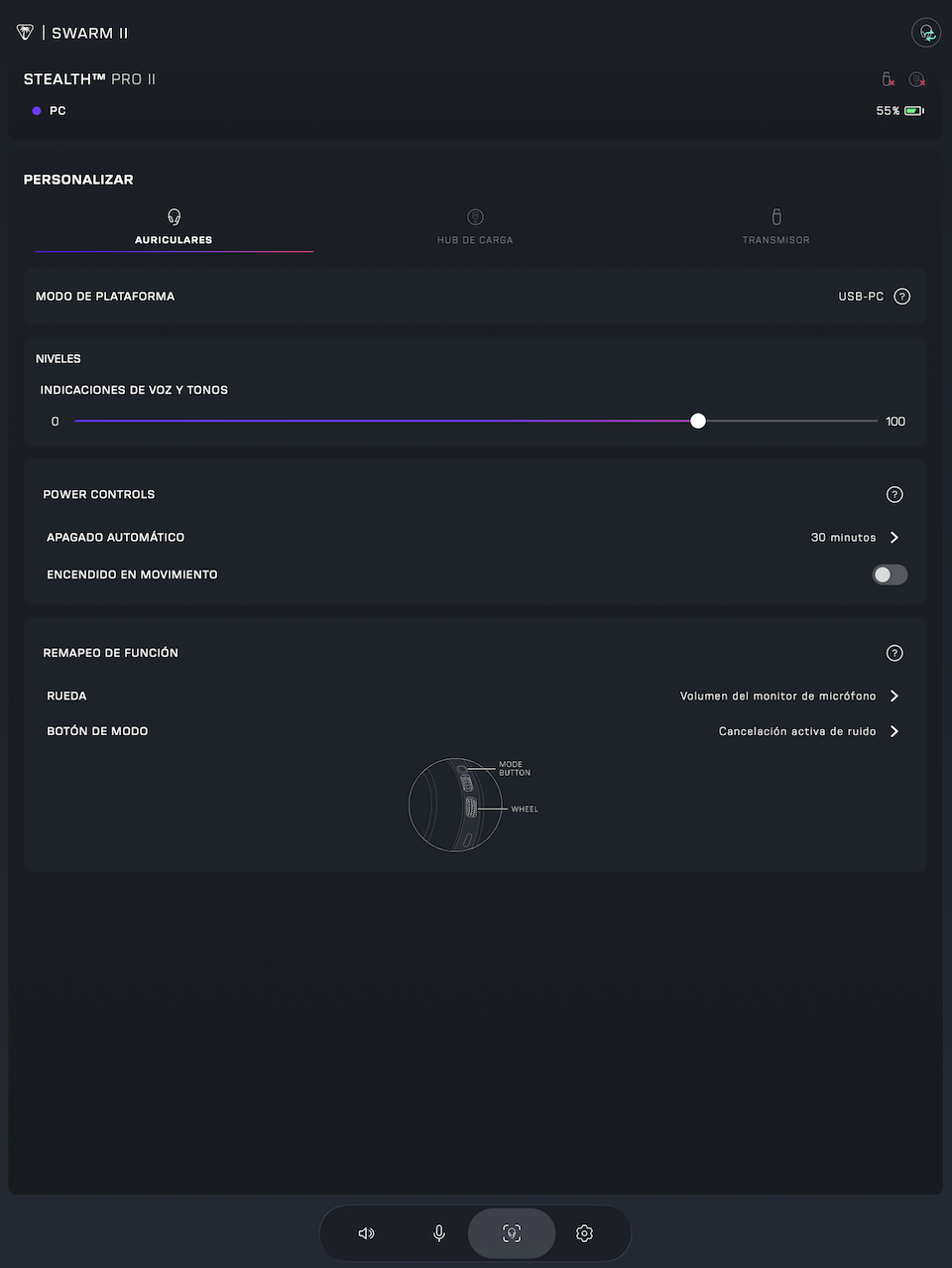This screenshot has width=952, height=1268.
Task: Switch to the Hub de Carga tab
Action: (x=475, y=227)
